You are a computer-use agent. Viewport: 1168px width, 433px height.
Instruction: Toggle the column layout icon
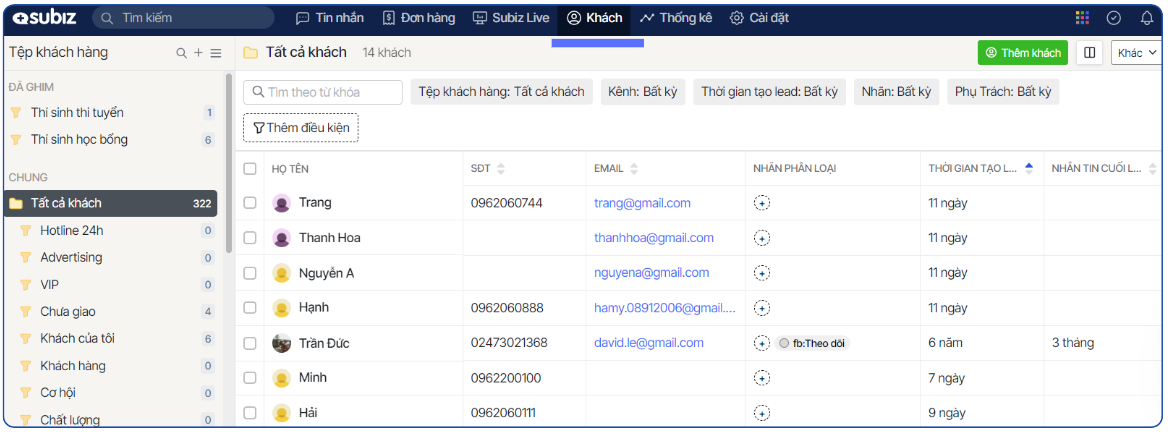point(1089,53)
